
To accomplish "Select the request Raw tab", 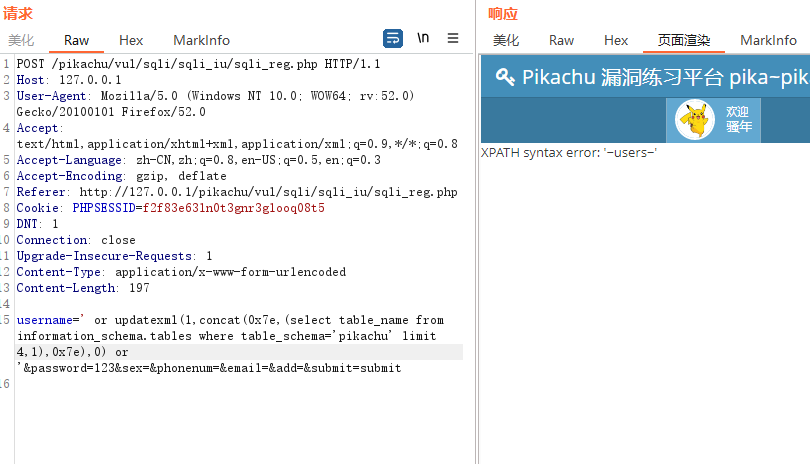I will pos(76,40).
